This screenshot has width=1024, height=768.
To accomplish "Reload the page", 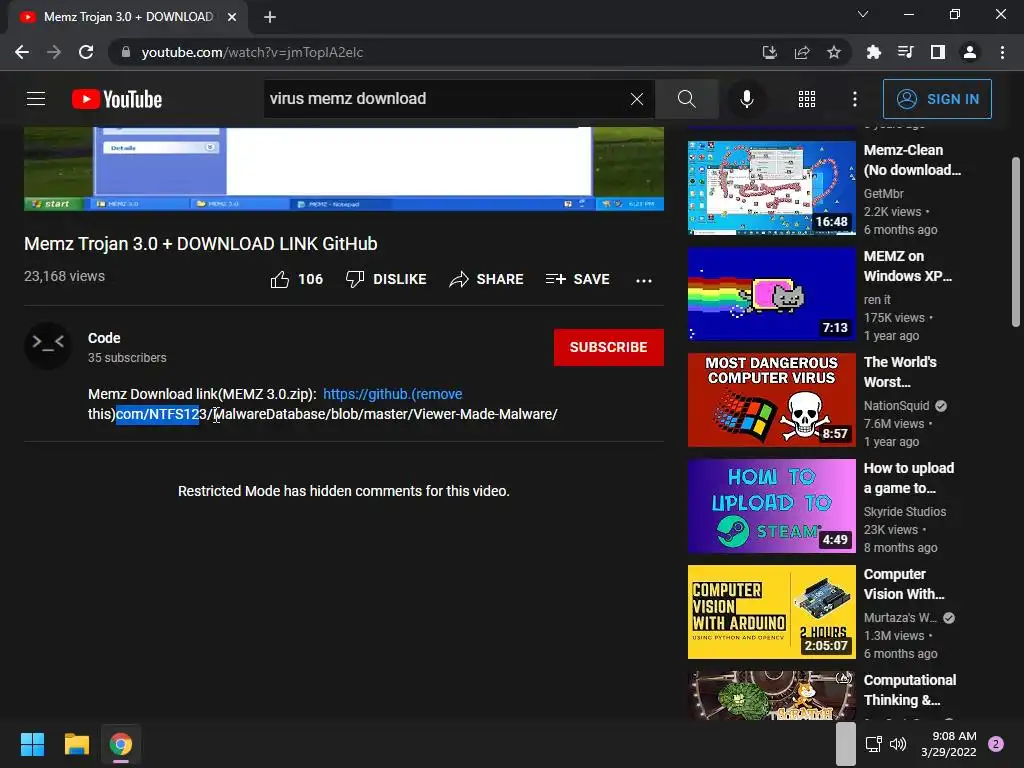I will (86, 52).
